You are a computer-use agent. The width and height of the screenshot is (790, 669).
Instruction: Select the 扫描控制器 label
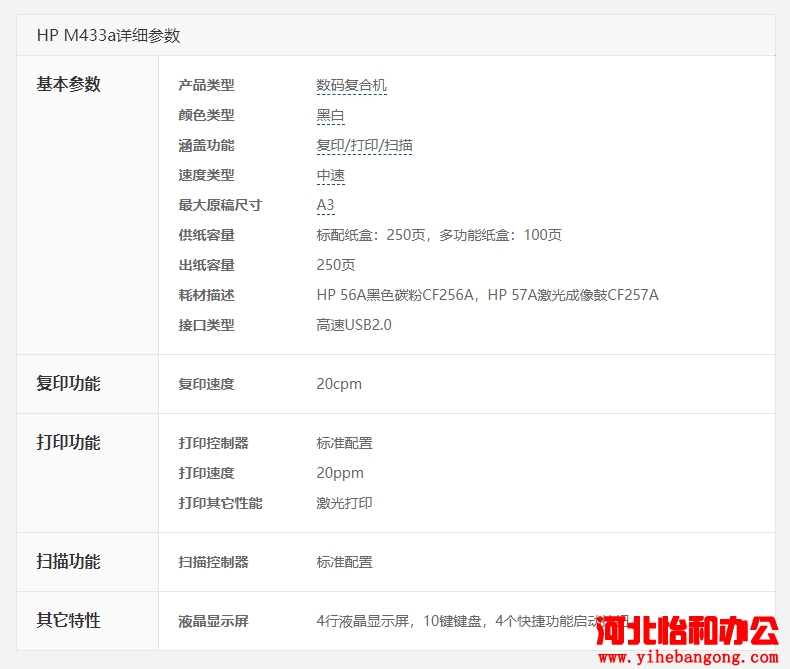point(214,562)
